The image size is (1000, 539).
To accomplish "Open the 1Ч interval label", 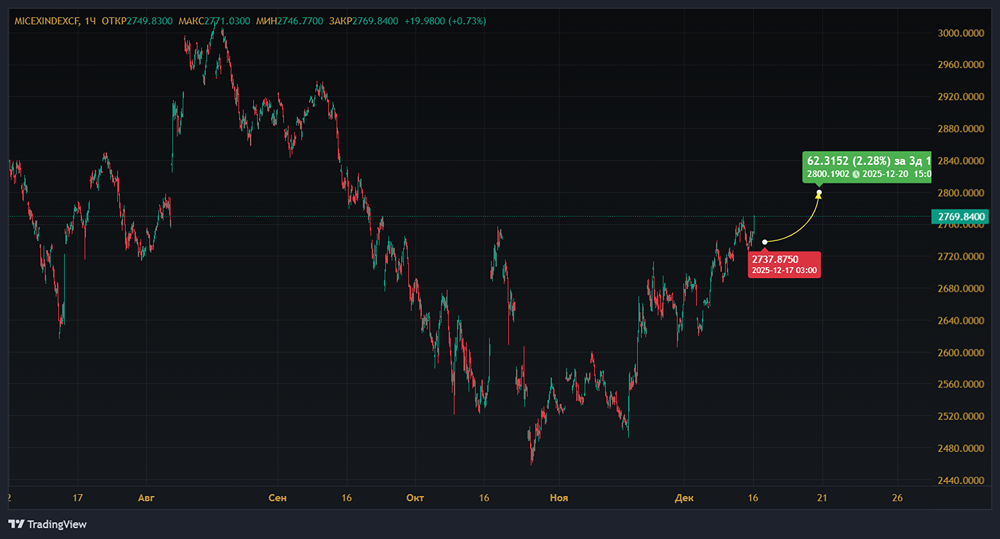I will [92, 21].
